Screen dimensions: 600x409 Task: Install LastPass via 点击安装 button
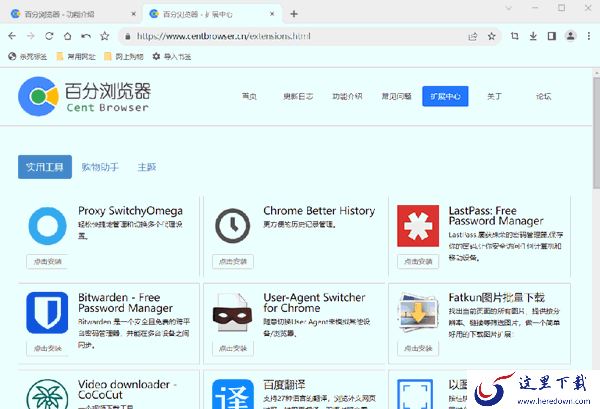click(x=418, y=262)
